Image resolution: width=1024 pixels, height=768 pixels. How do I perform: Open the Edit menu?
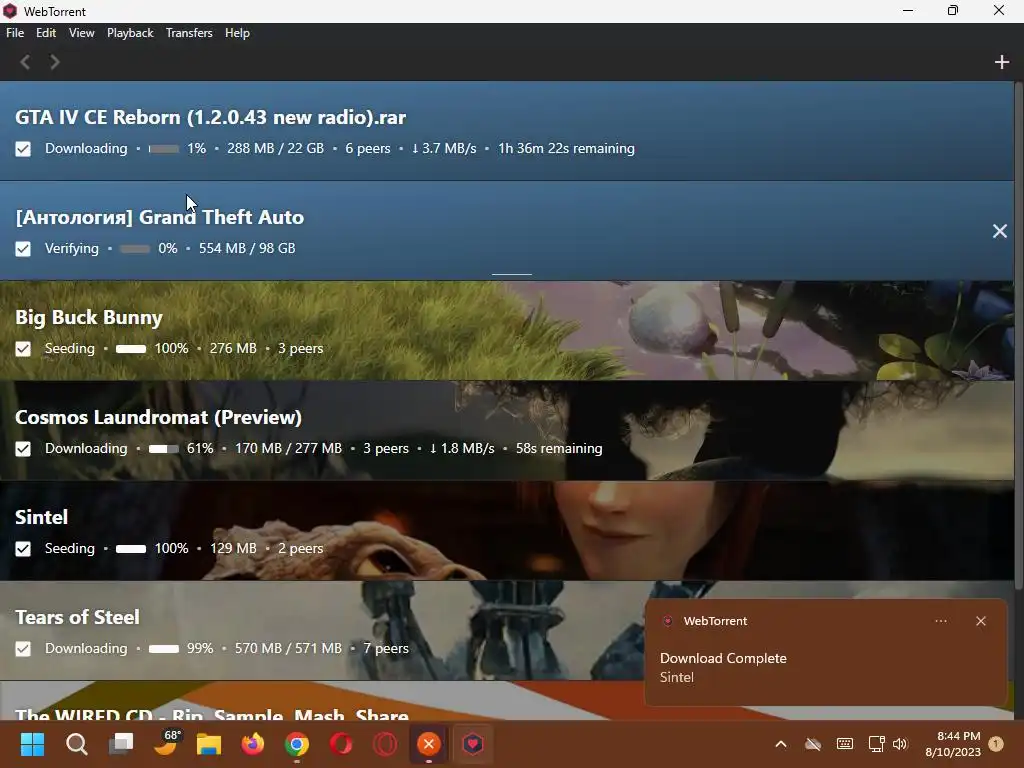[46, 33]
